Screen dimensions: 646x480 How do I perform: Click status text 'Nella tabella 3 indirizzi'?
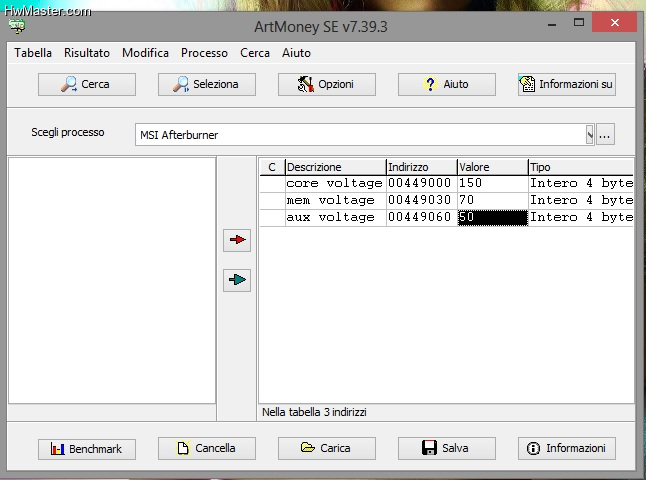314,412
